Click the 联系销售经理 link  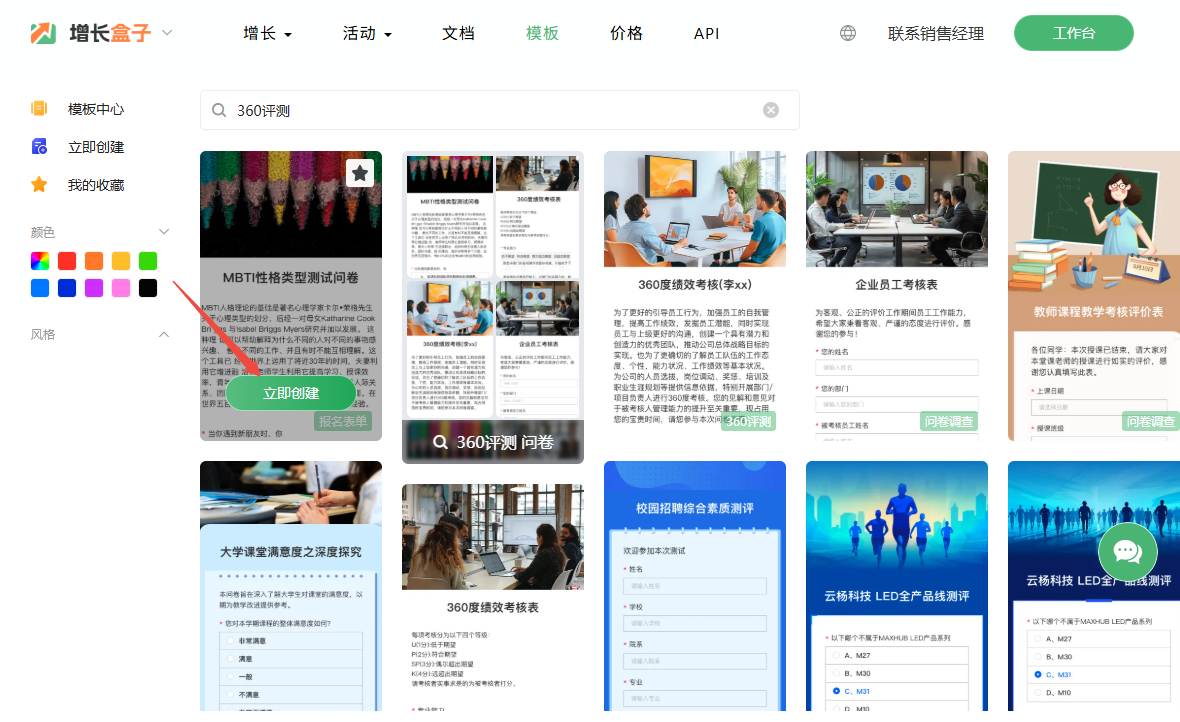[x=935, y=34]
